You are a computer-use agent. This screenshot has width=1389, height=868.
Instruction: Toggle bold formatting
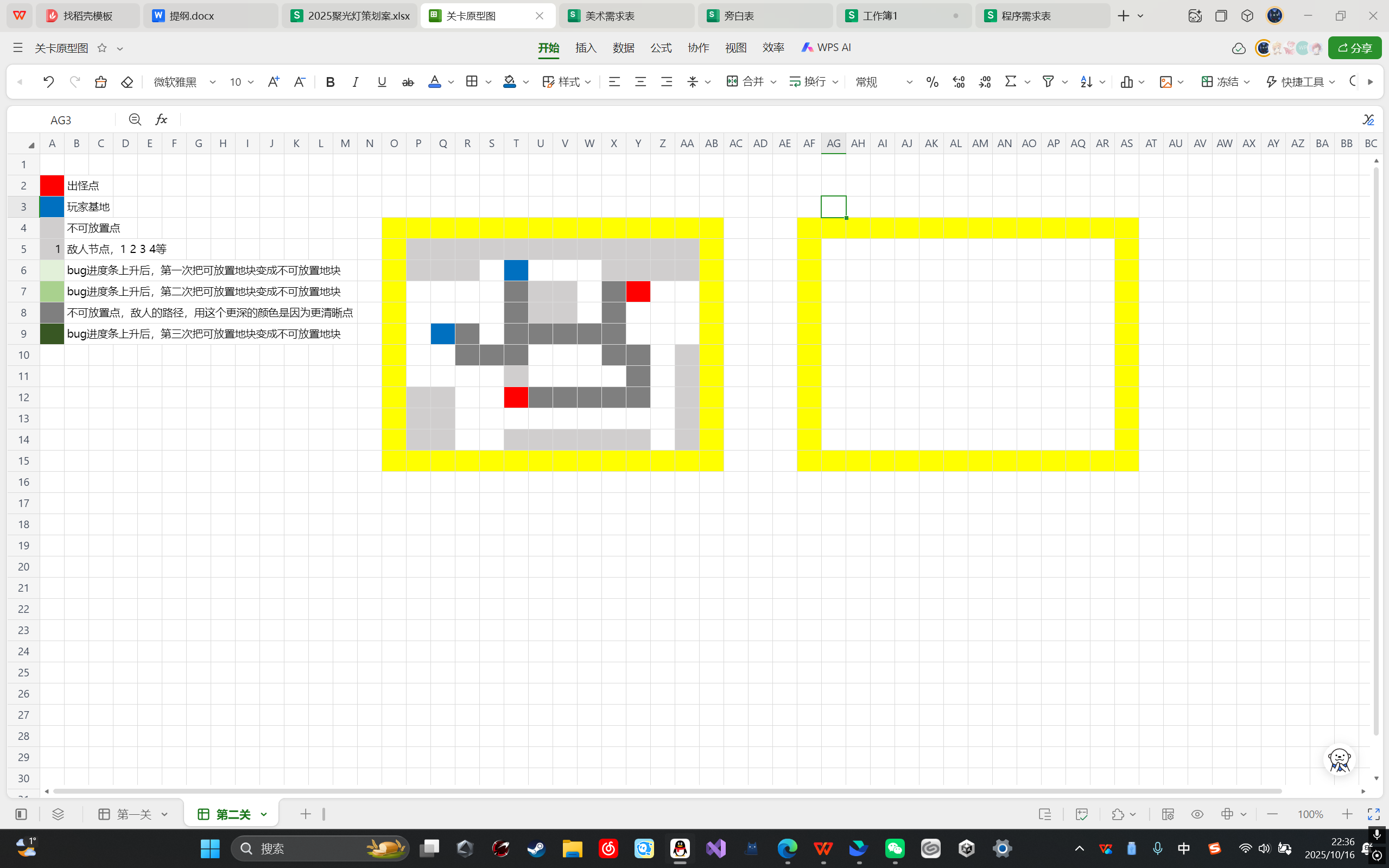(x=330, y=82)
